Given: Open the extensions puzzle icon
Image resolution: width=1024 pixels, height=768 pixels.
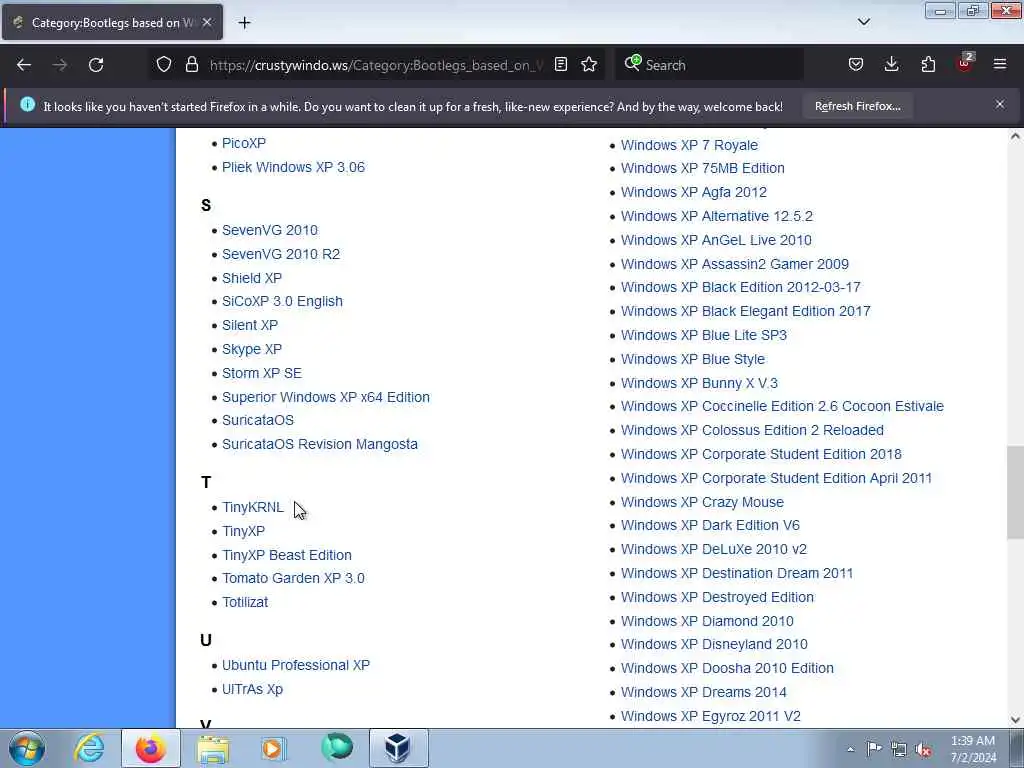Looking at the screenshot, I should [x=928, y=65].
